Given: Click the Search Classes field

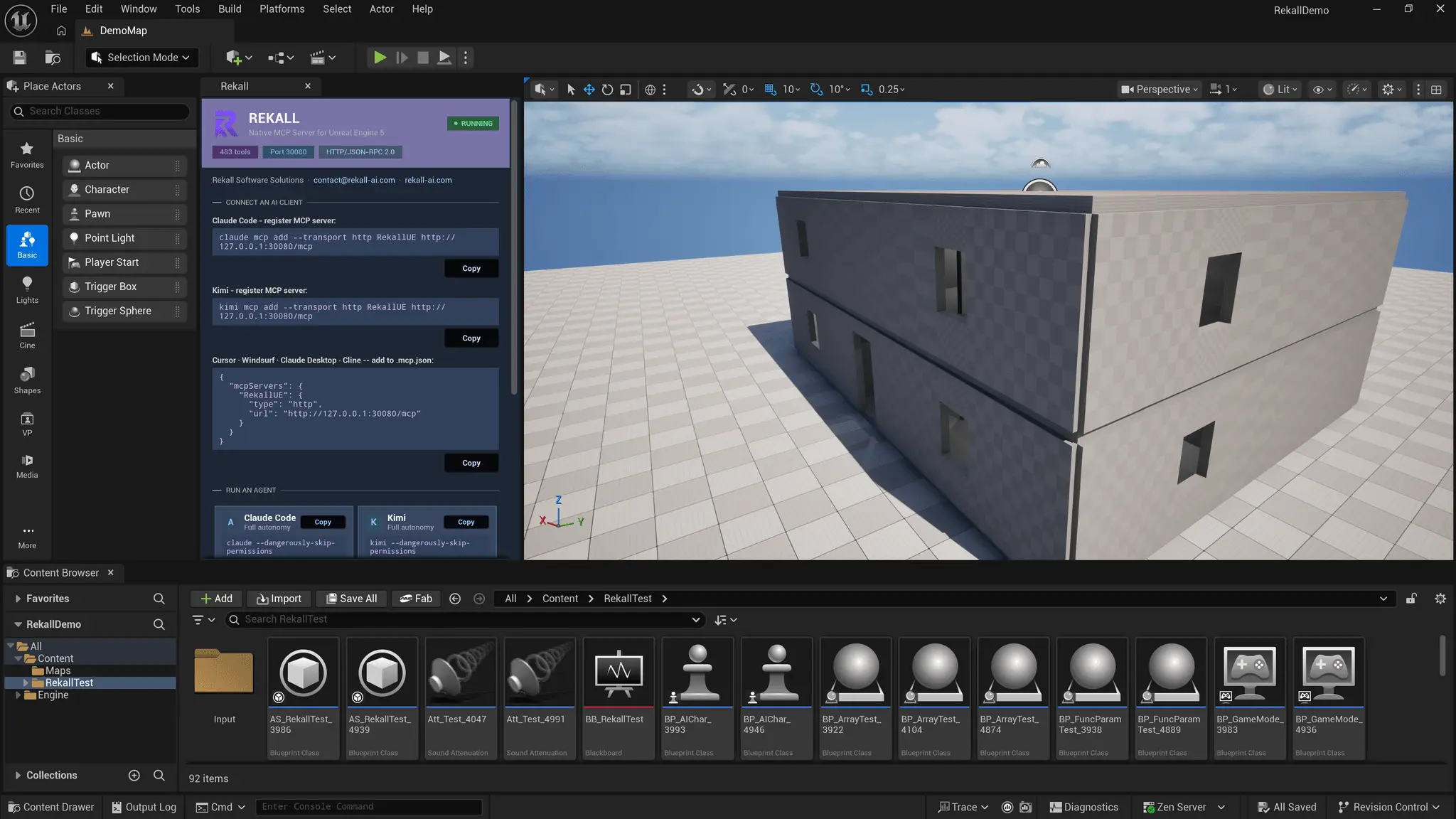Looking at the screenshot, I should tap(100, 111).
